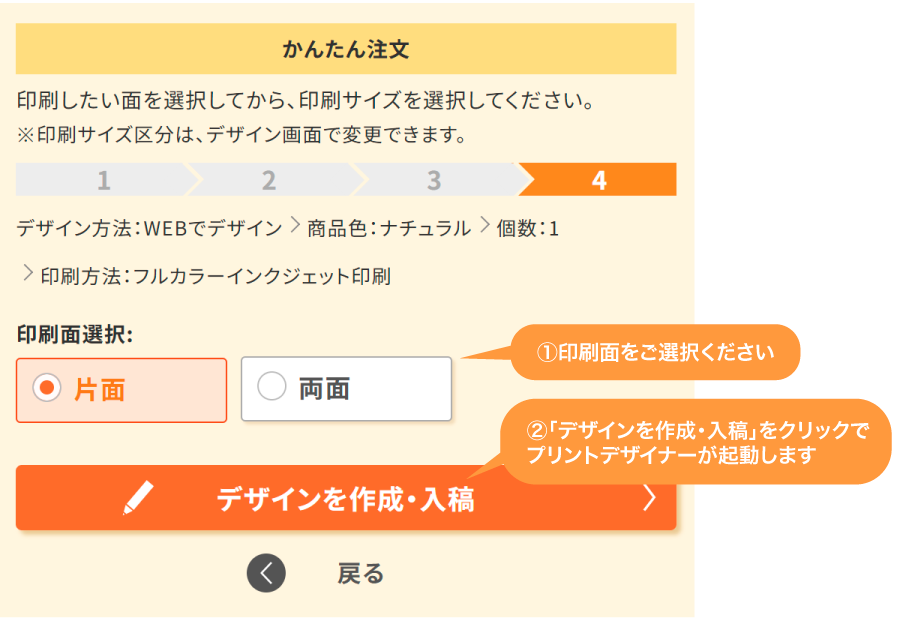Image resolution: width=900 pixels, height=620 pixels.
Task: Click step 1 in the progress indicator
Action: (103, 181)
